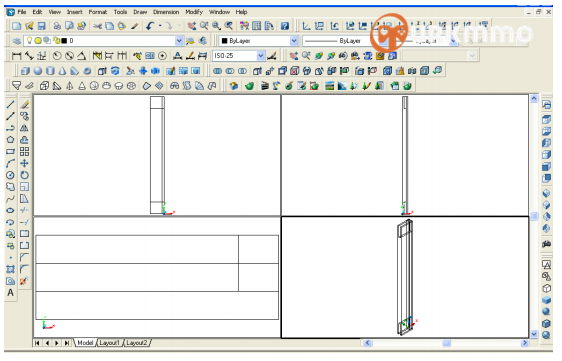Open the Tools menu
The height and width of the screenshot is (361, 562).
120,12
